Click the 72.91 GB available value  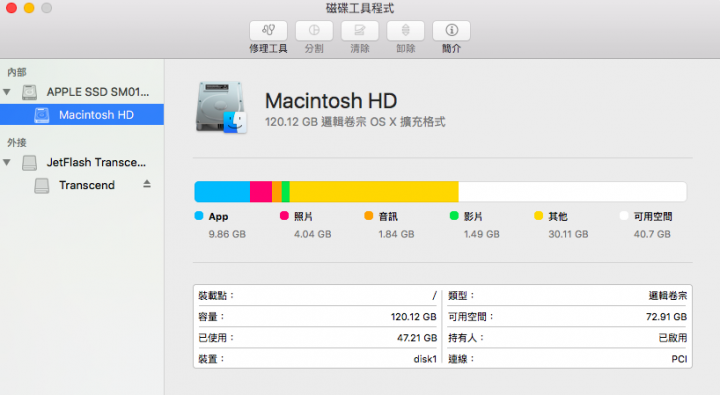tap(666, 317)
